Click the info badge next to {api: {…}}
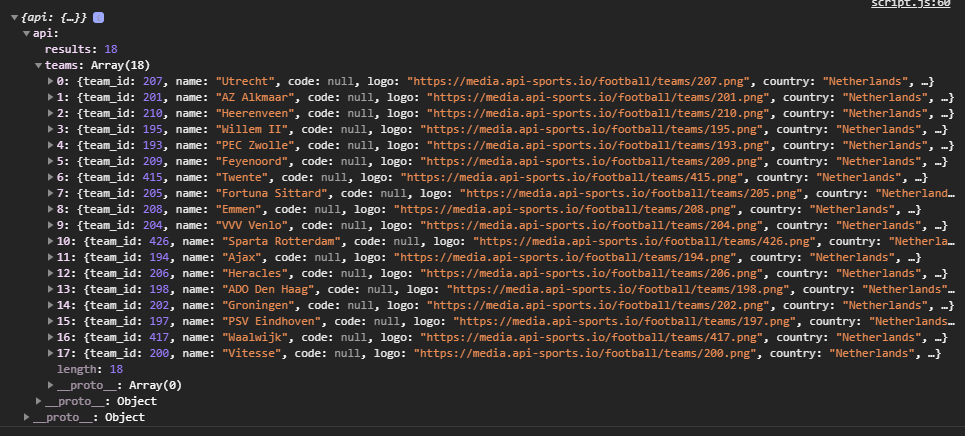965x436 pixels. tap(98, 18)
